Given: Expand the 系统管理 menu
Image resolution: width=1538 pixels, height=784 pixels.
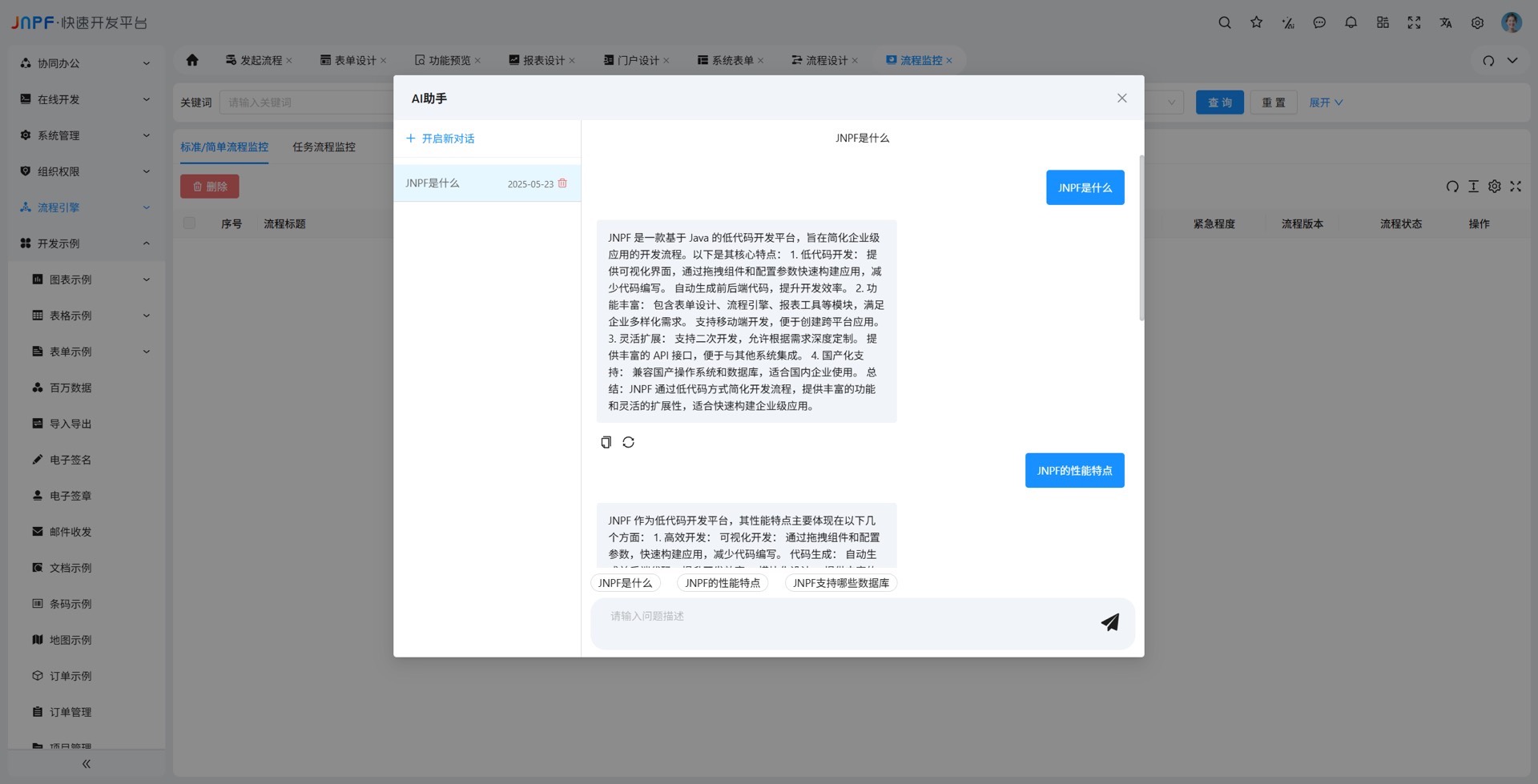Looking at the screenshot, I should [87, 135].
